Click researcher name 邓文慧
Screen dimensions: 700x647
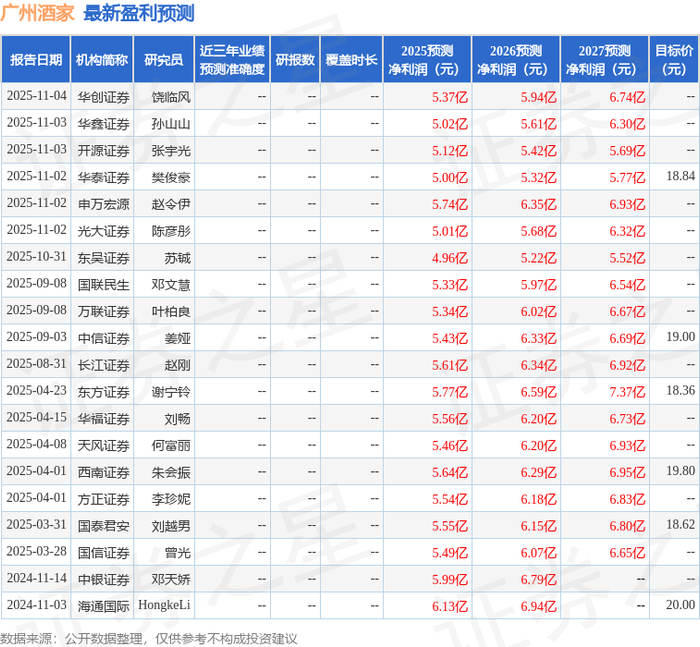pyautogui.click(x=171, y=284)
